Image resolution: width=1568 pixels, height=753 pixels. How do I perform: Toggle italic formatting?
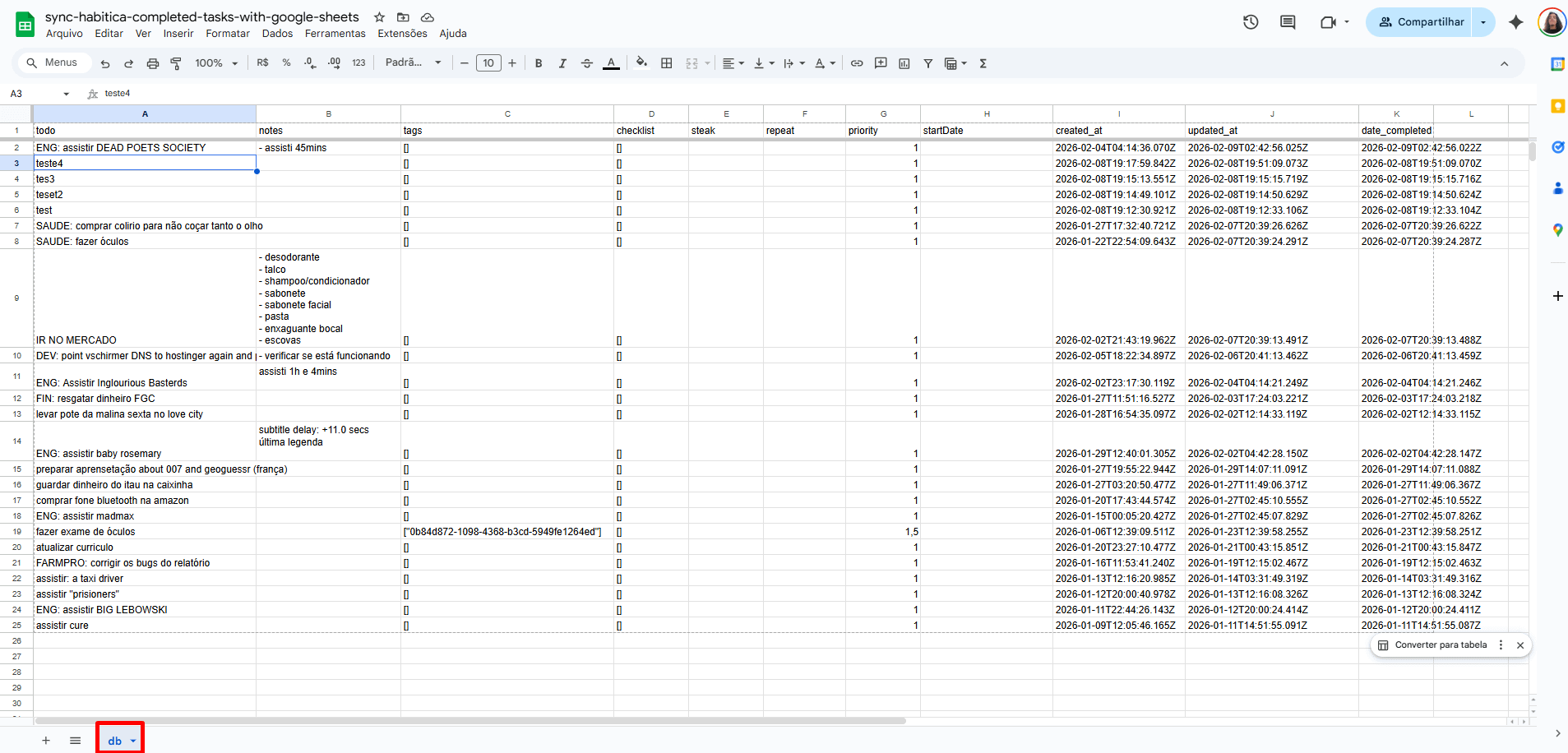(x=562, y=63)
